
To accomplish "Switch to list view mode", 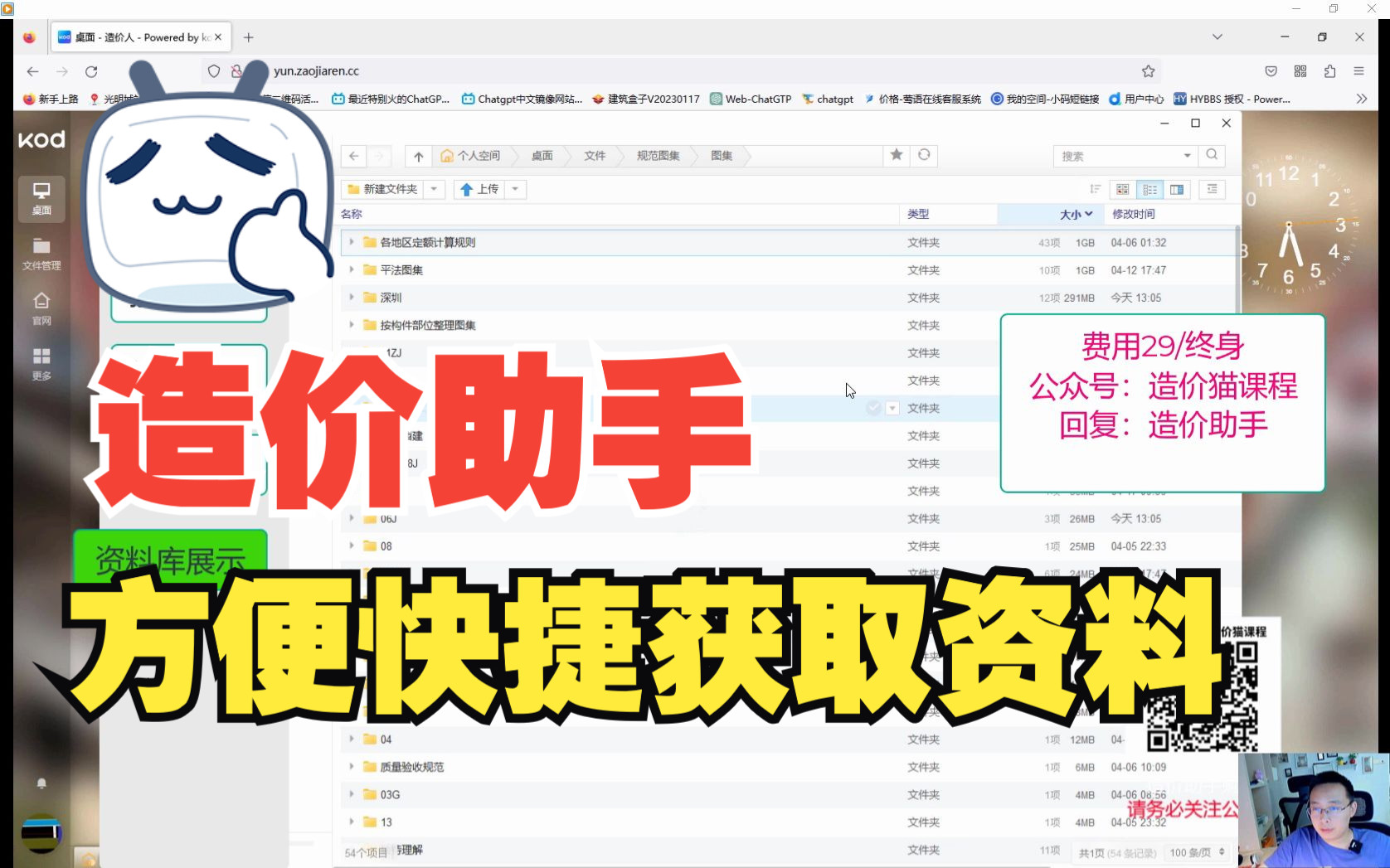I will click(1149, 189).
